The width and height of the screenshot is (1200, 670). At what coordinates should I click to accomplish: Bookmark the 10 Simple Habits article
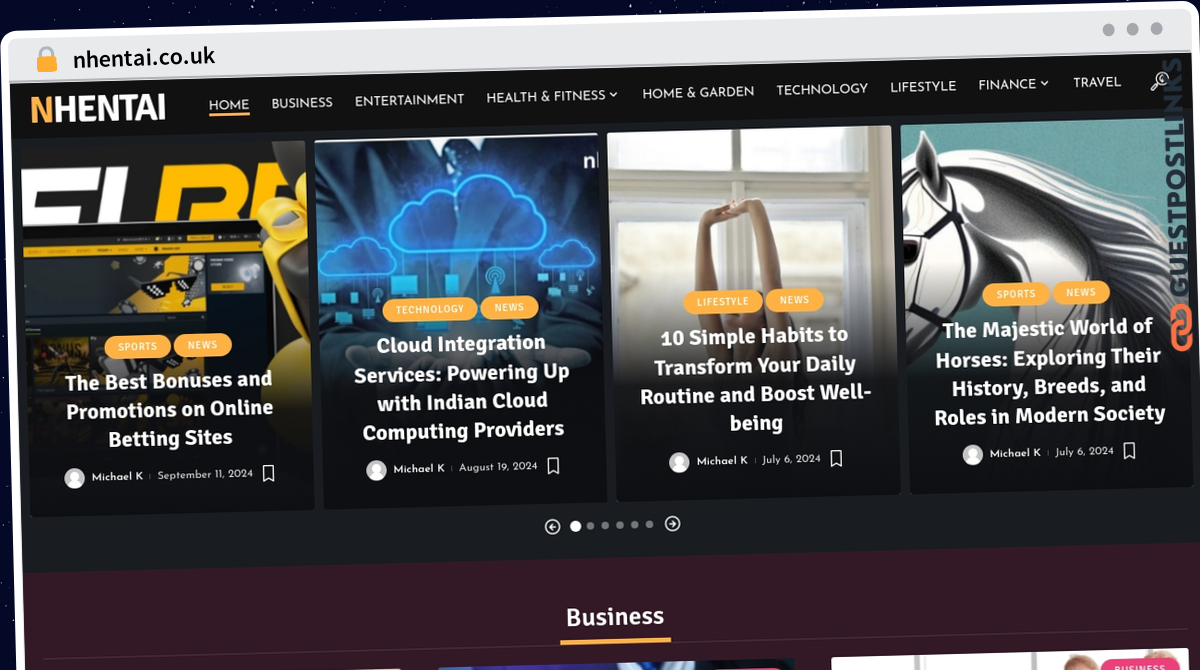coord(836,459)
